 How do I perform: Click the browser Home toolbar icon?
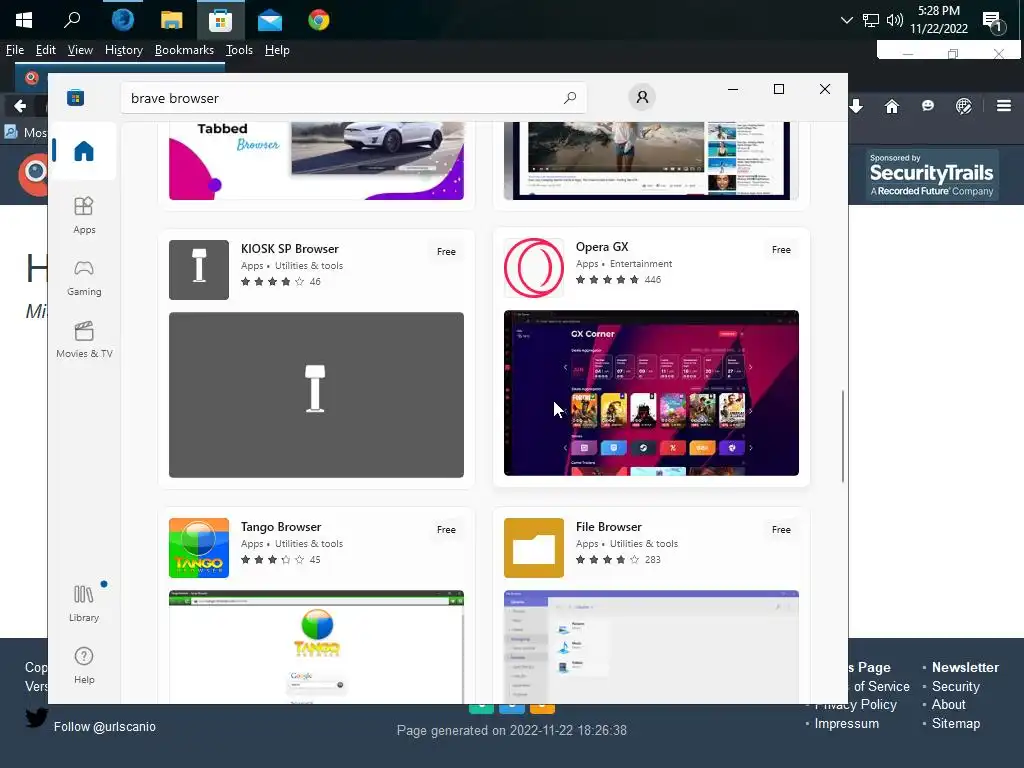891,106
